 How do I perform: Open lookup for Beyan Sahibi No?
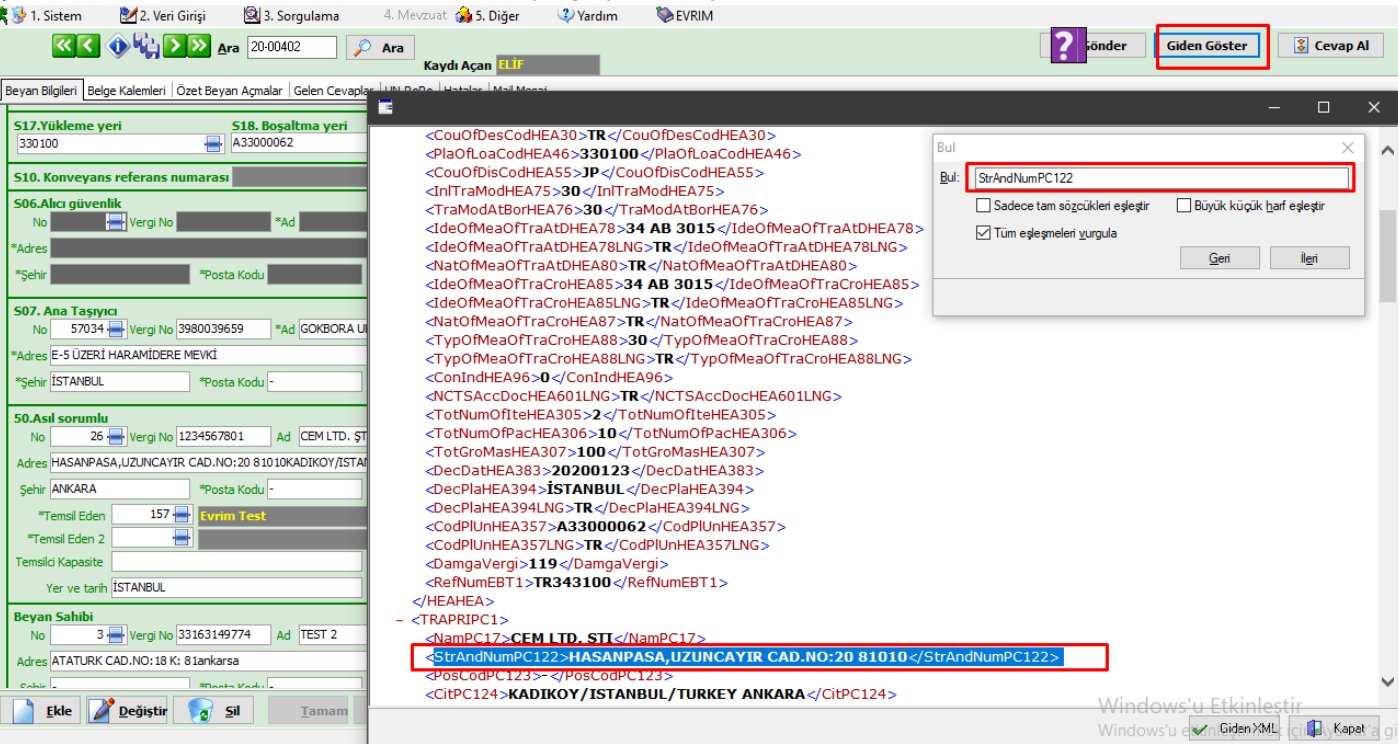click(x=116, y=635)
